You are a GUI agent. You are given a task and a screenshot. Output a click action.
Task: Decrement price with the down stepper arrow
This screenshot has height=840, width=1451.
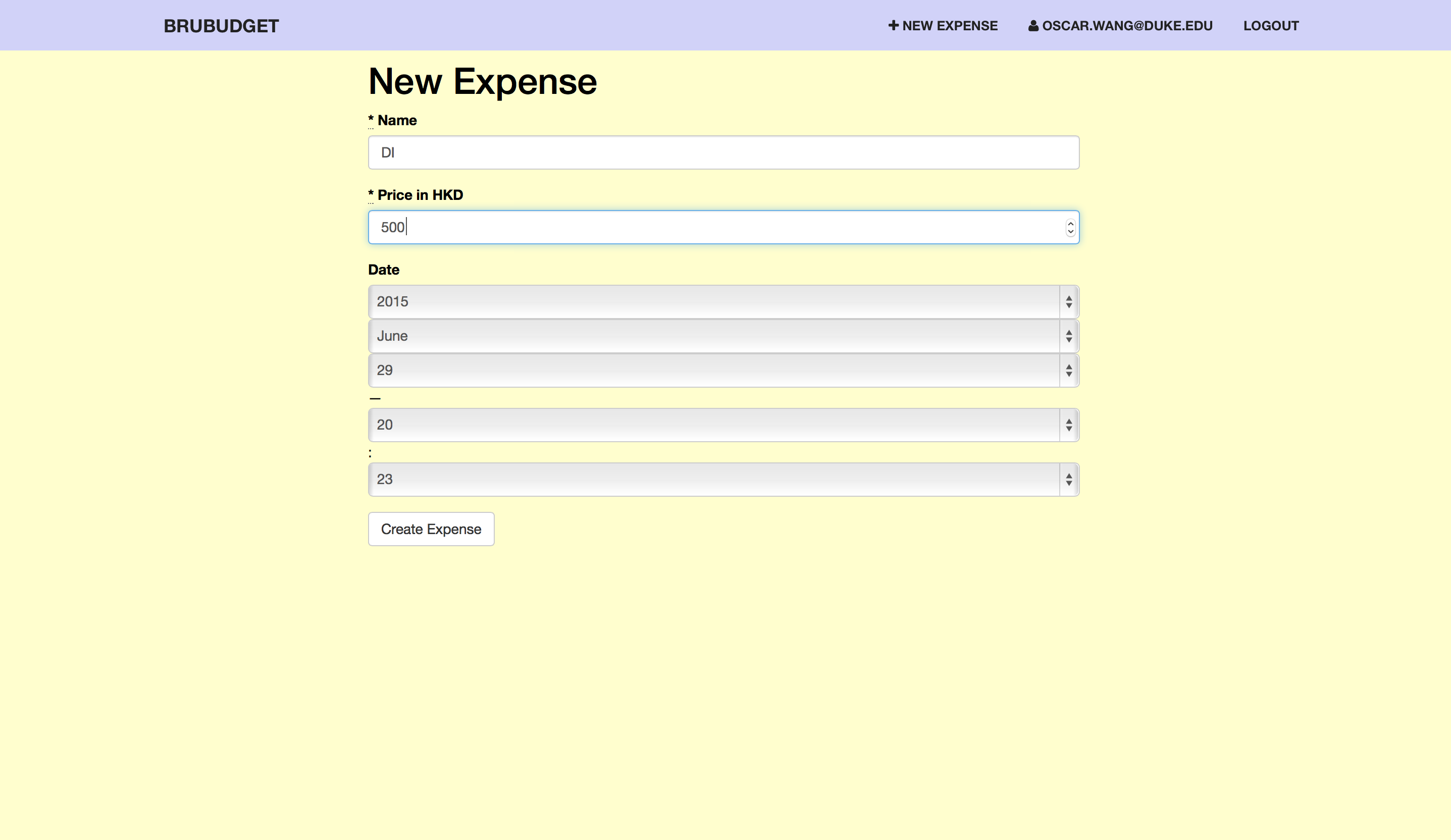pyautogui.click(x=1070, y=231)
